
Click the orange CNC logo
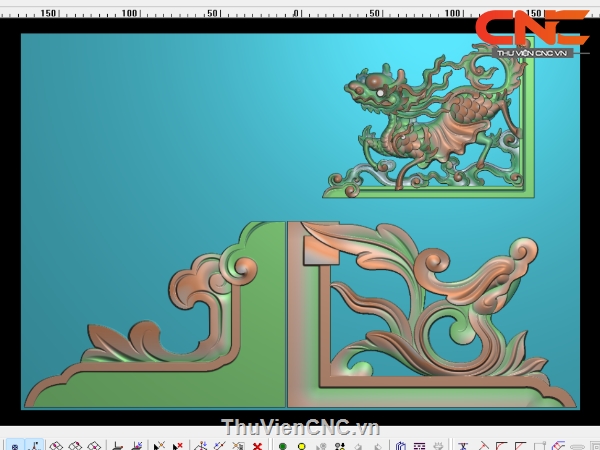tap(531, 28)
